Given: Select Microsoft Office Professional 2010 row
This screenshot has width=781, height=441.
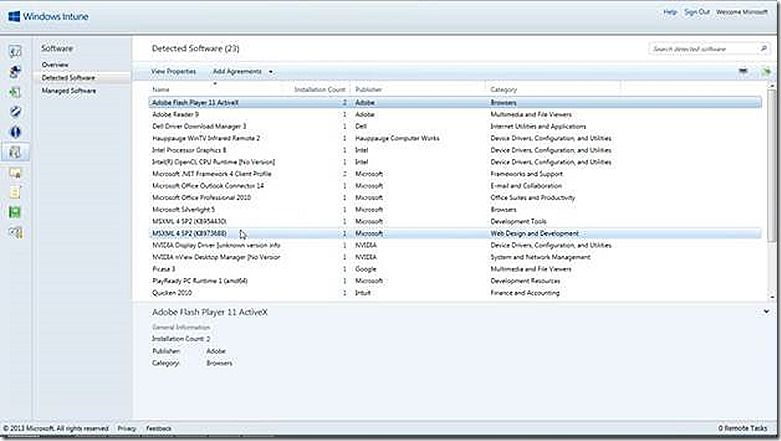Looking at the screenshot, I should 455,198.
